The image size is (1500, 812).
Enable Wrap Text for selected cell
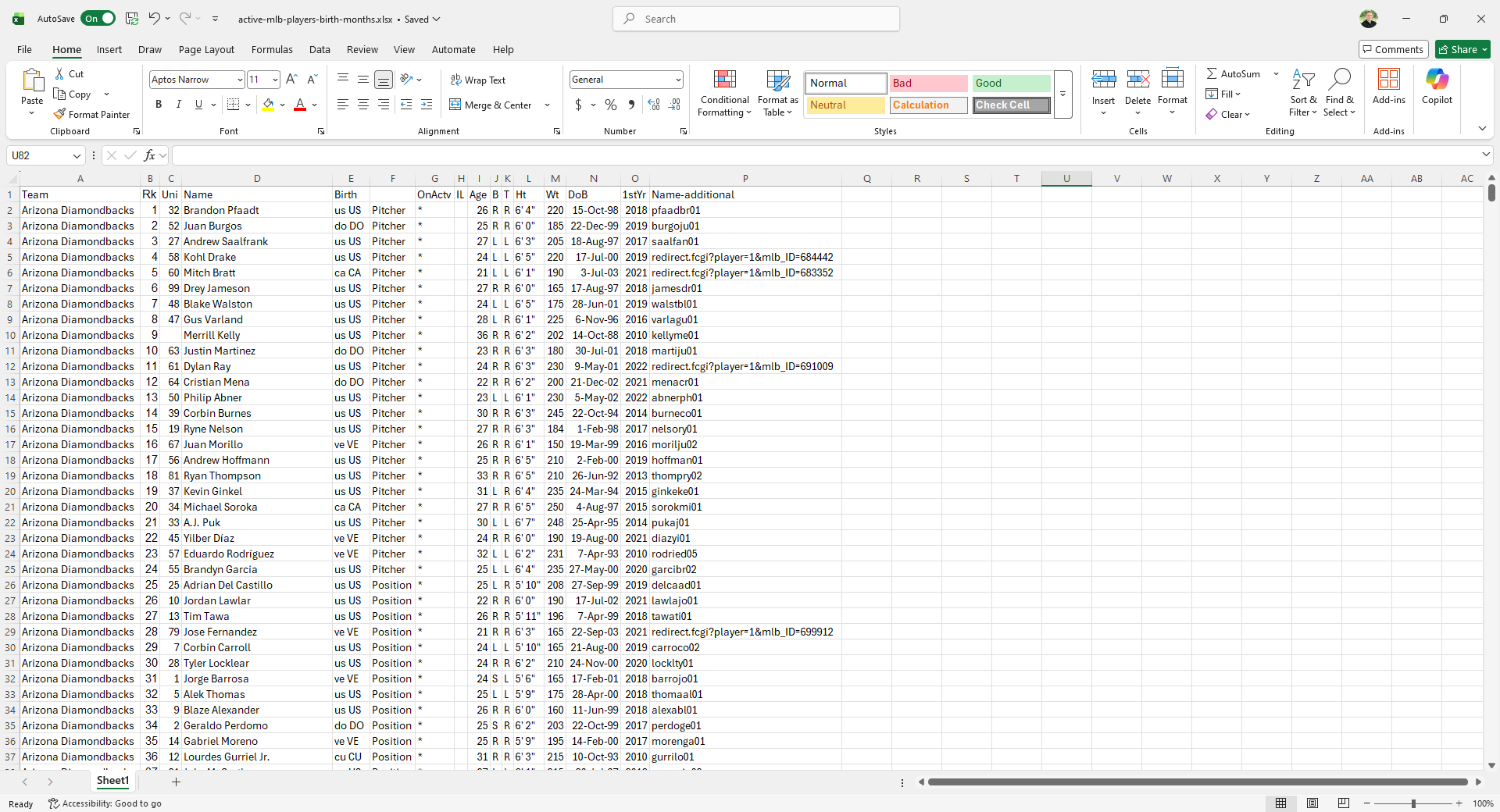tap(478, 80)
